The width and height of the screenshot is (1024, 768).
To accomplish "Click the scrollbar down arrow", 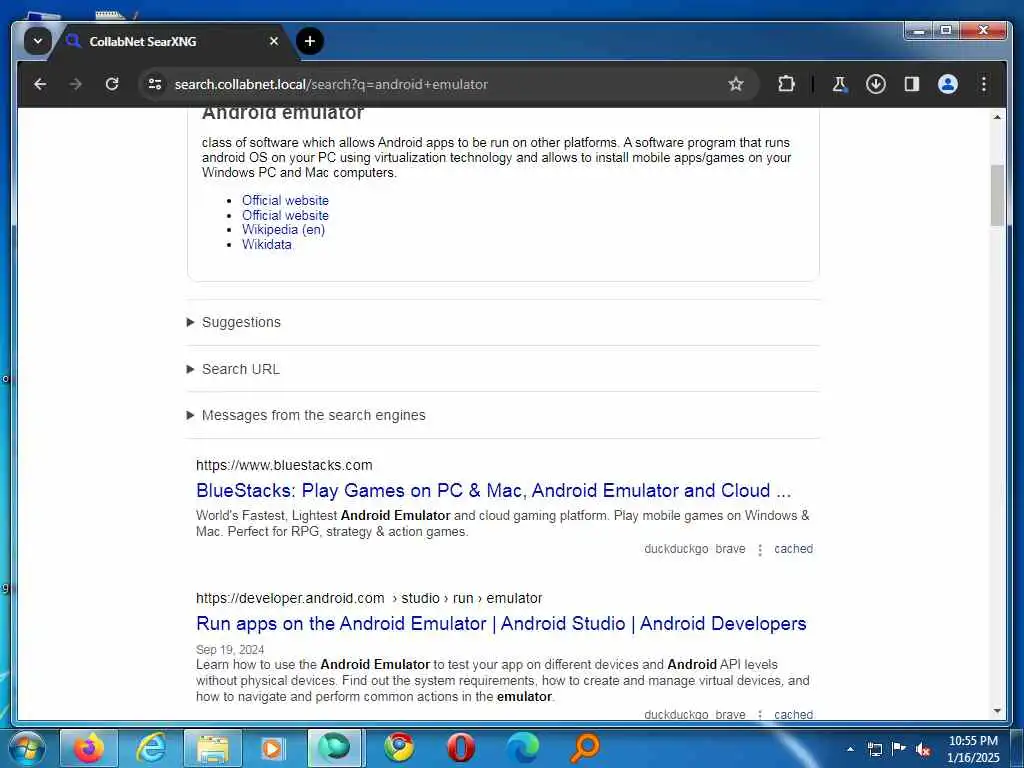I will pos(997,711).
